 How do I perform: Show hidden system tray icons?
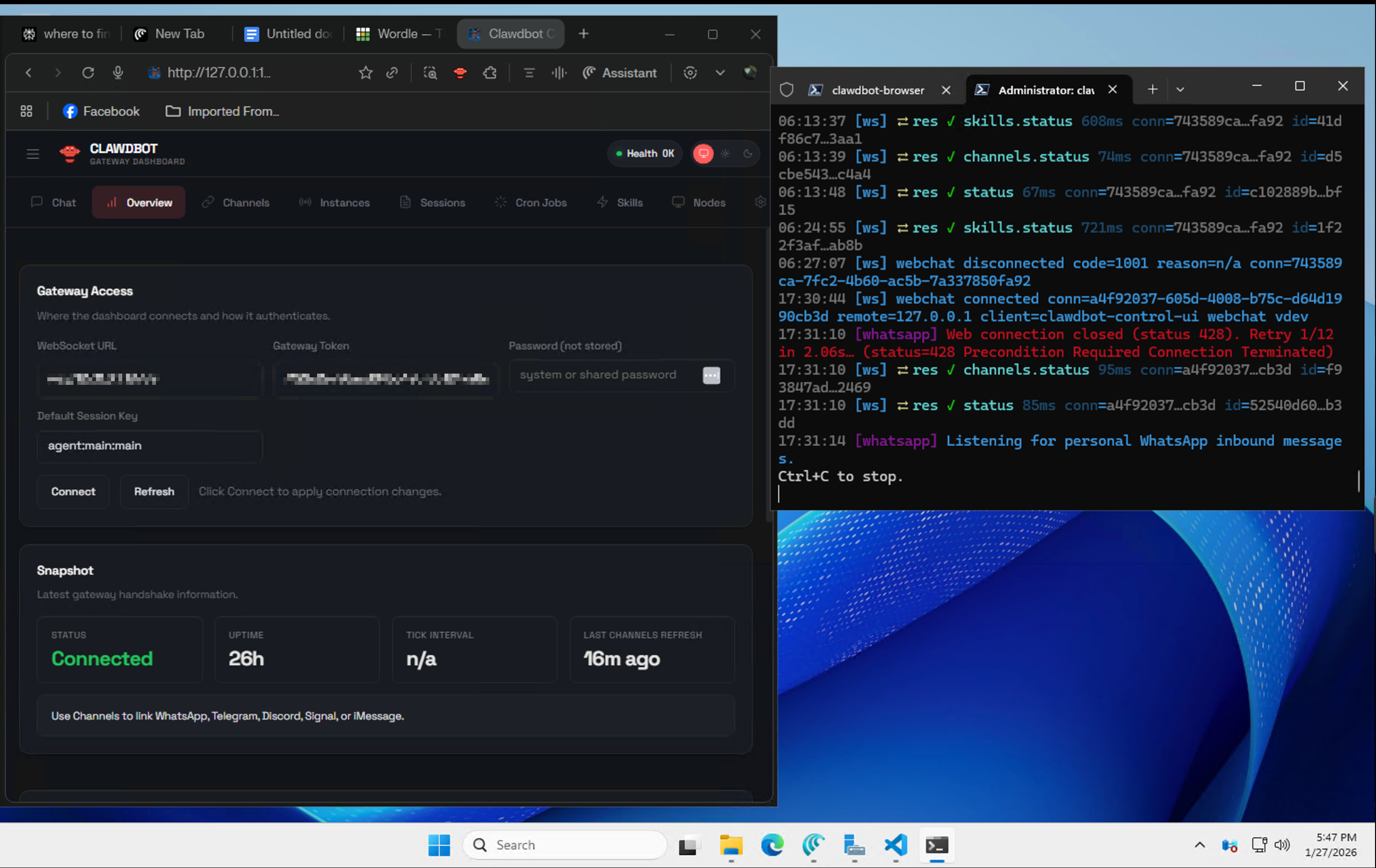[x=1199, y=845]
